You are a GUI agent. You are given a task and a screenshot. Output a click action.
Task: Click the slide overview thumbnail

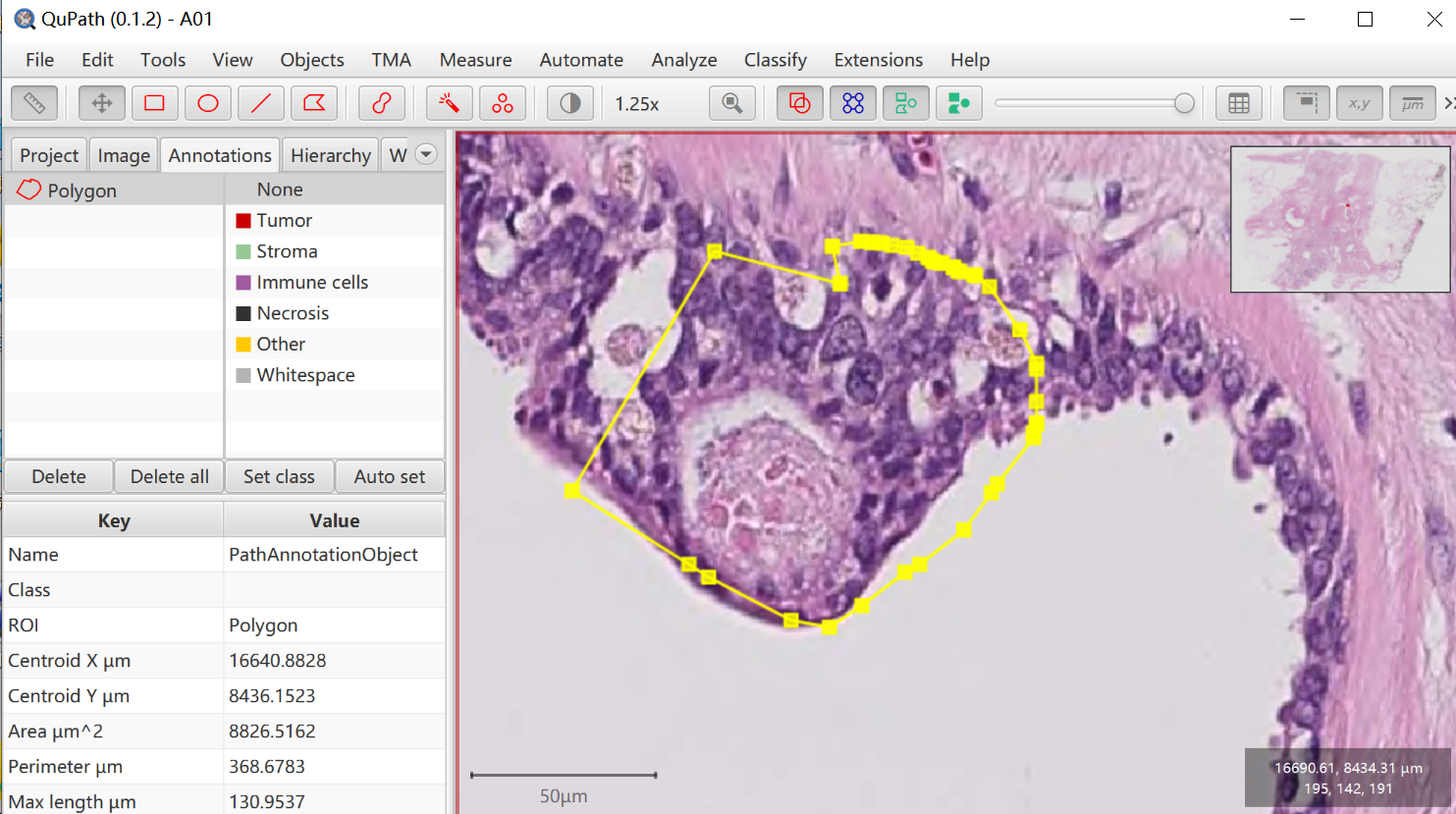point(1340,219)
